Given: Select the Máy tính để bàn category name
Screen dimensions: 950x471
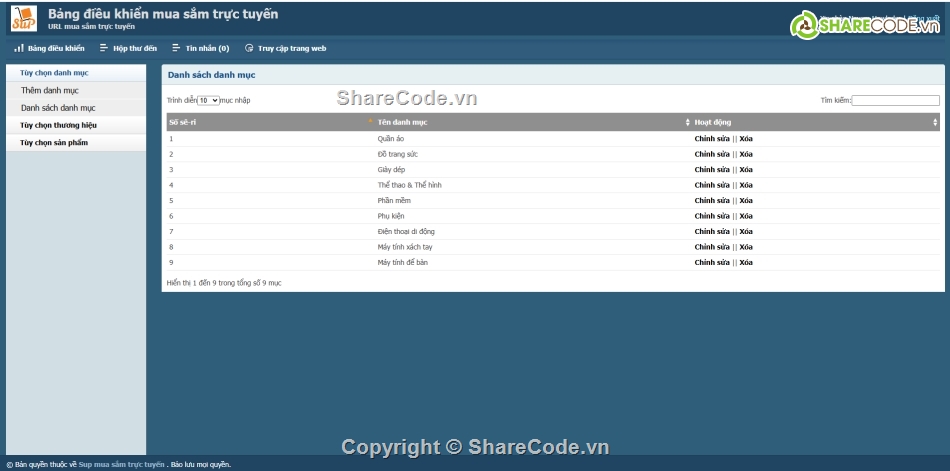Looking at the screenshot, I should tap(403, 262).
